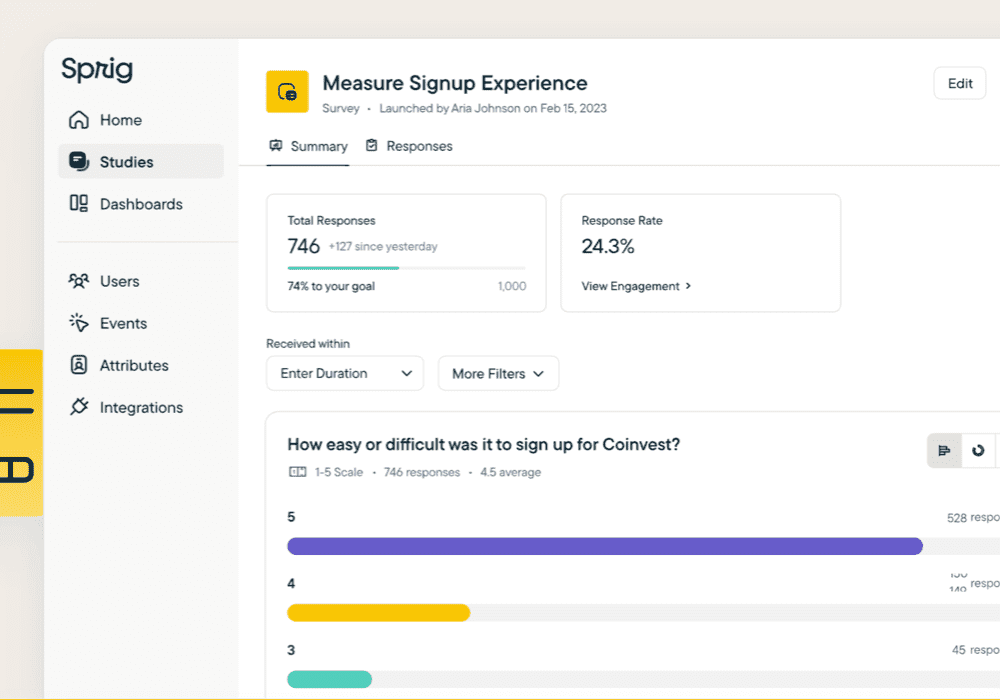Screen dimensions: 1000x700
Task: Select the Summary tab
Action: (308, 146)
